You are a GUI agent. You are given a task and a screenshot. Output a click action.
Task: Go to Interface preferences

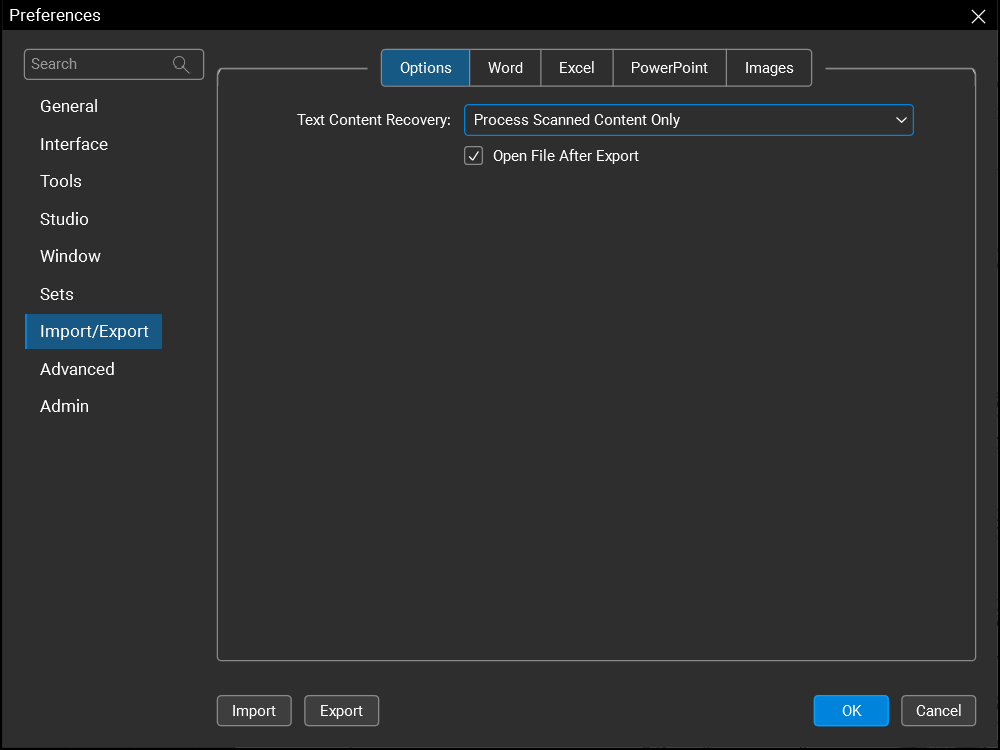(x=74, y=144)
